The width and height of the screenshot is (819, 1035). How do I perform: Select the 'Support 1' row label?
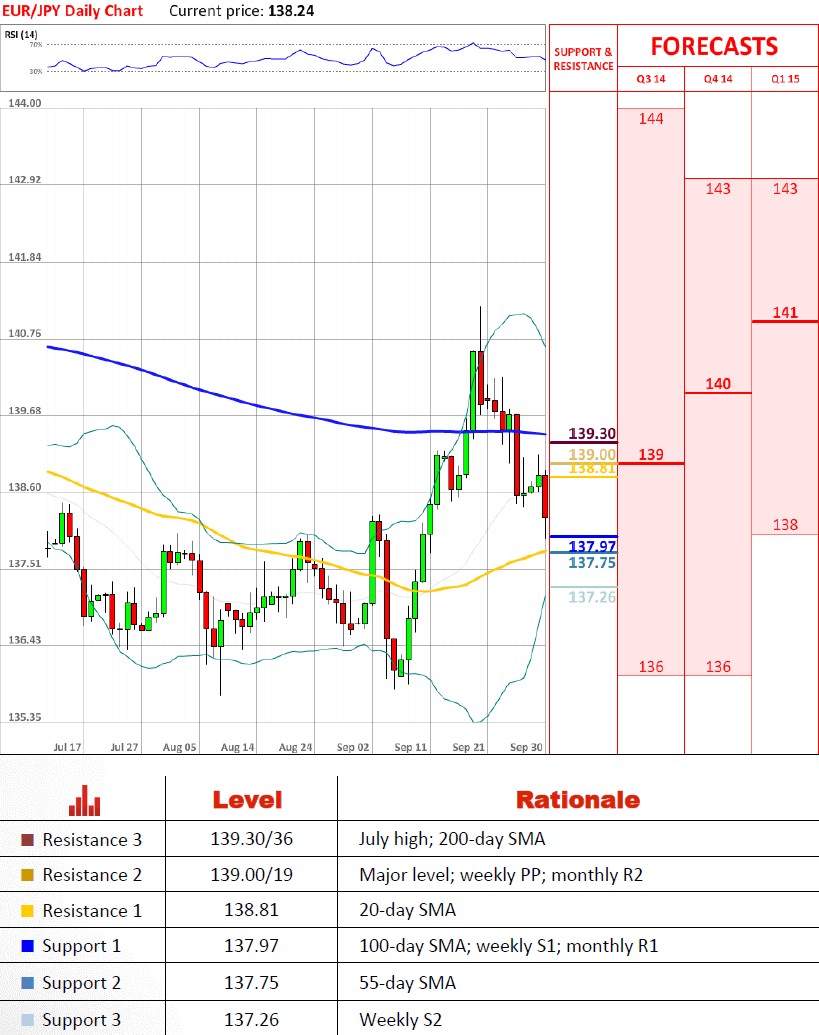point(82,947)
